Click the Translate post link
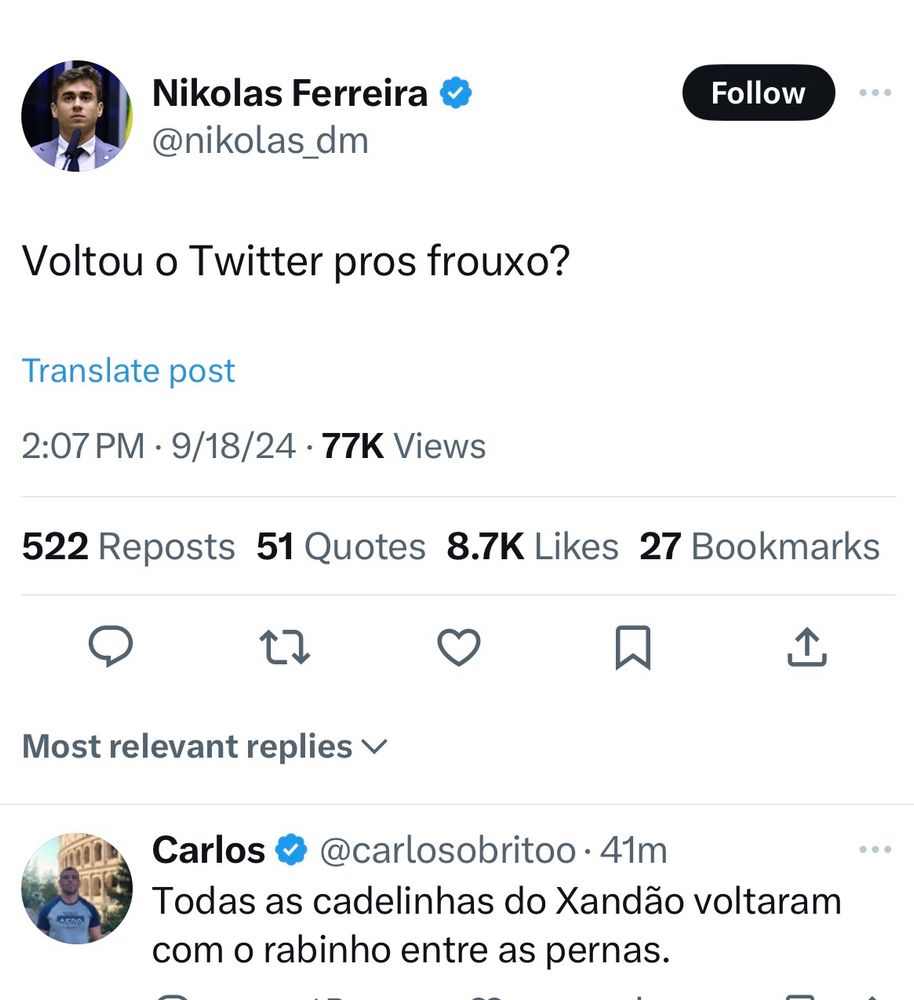The image size is (914, 1000). click(x=129, y=370)
